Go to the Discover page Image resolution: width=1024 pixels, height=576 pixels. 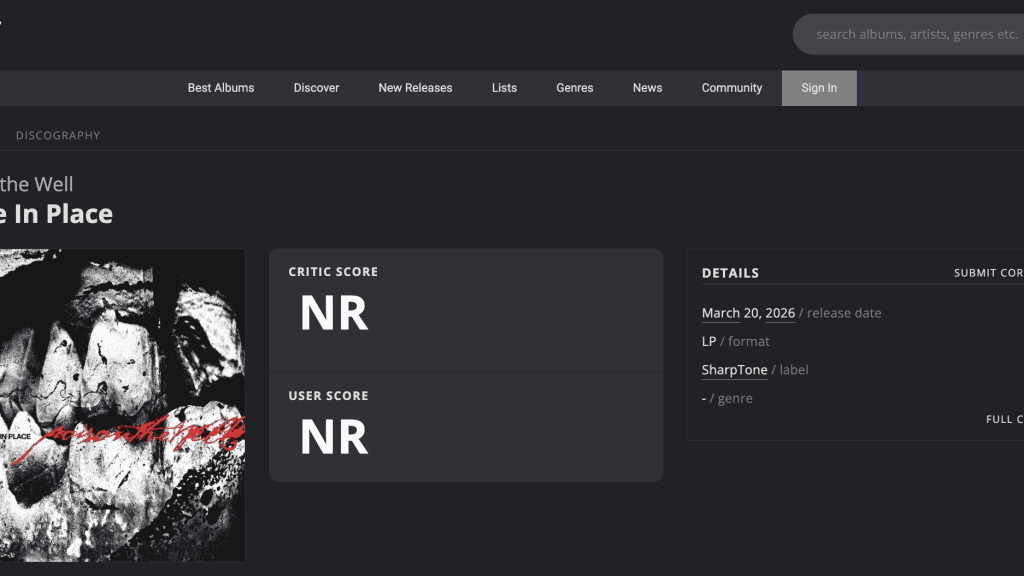coord(316,88)
